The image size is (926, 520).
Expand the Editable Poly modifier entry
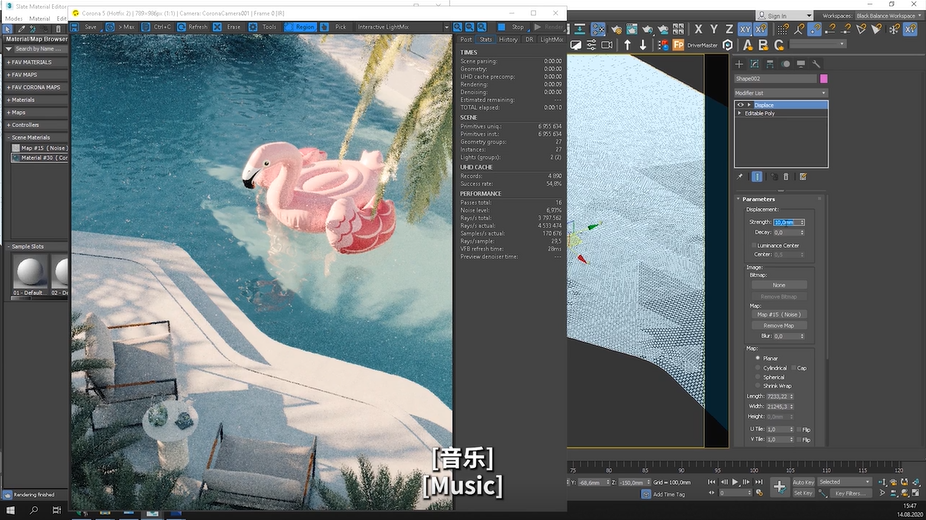740,113
